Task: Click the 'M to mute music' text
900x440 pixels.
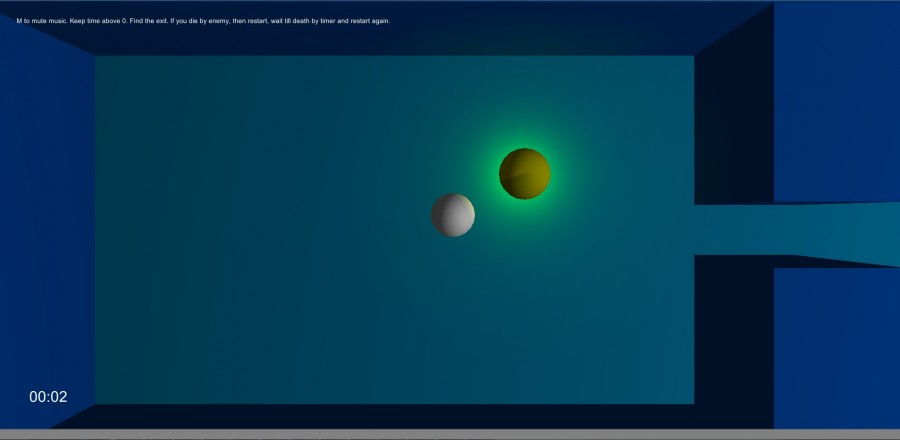Action: 42,21
